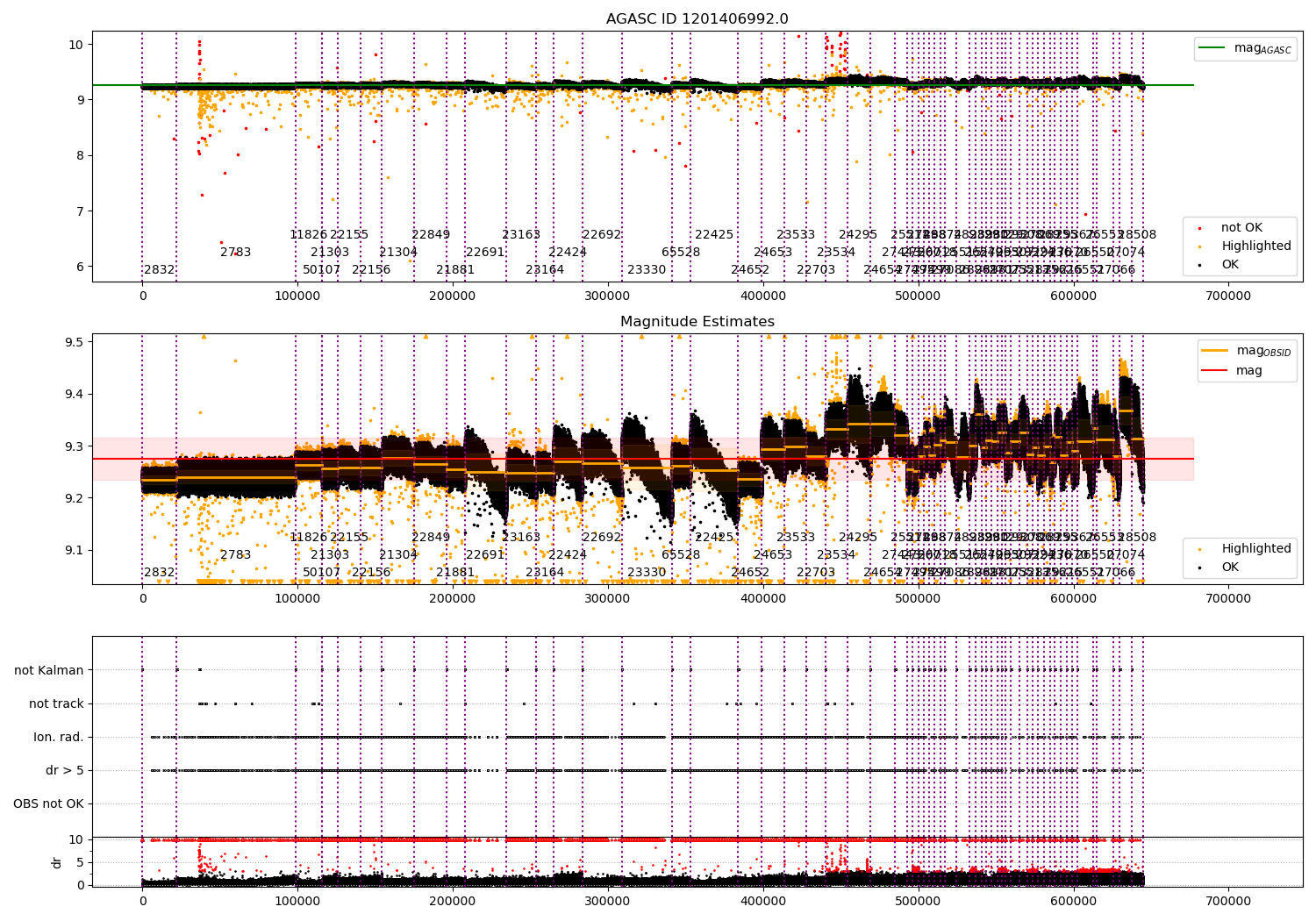1316x921 pixels.
Task: Click the '700000' x-tick of the top plot
Action: click(1228, 296)
